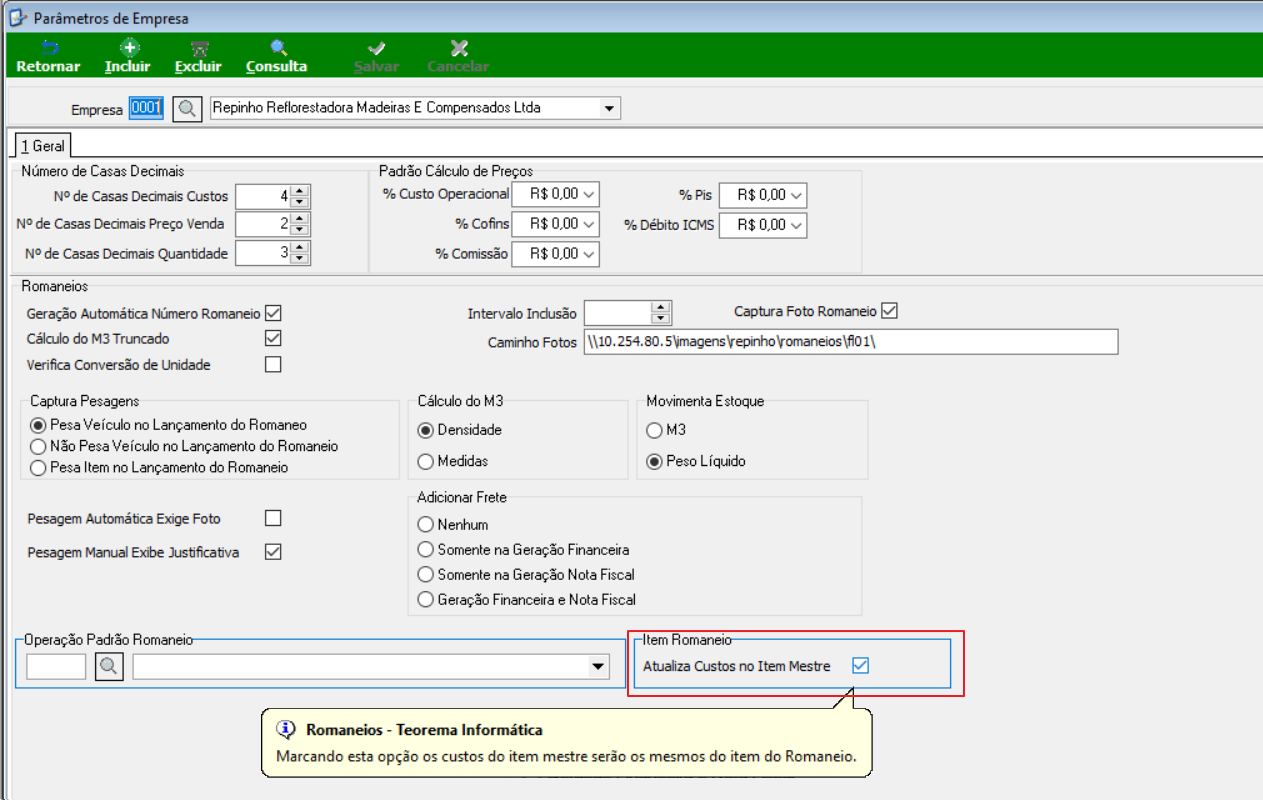This screenshot has height=800, width=1263.
Task: Click the Retornar toolbar button
Action: pyautogui.click(x=48, y=57)
